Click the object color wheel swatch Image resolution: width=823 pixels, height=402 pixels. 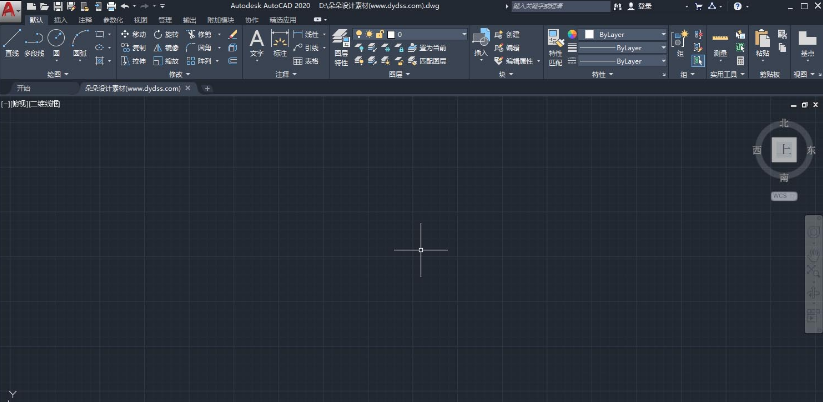click(x=572, y=34)
